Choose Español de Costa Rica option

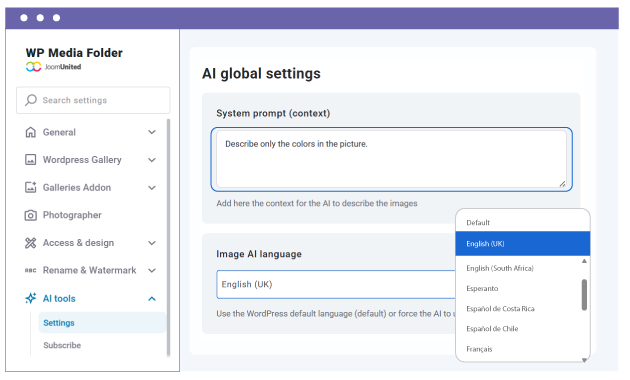500,308
